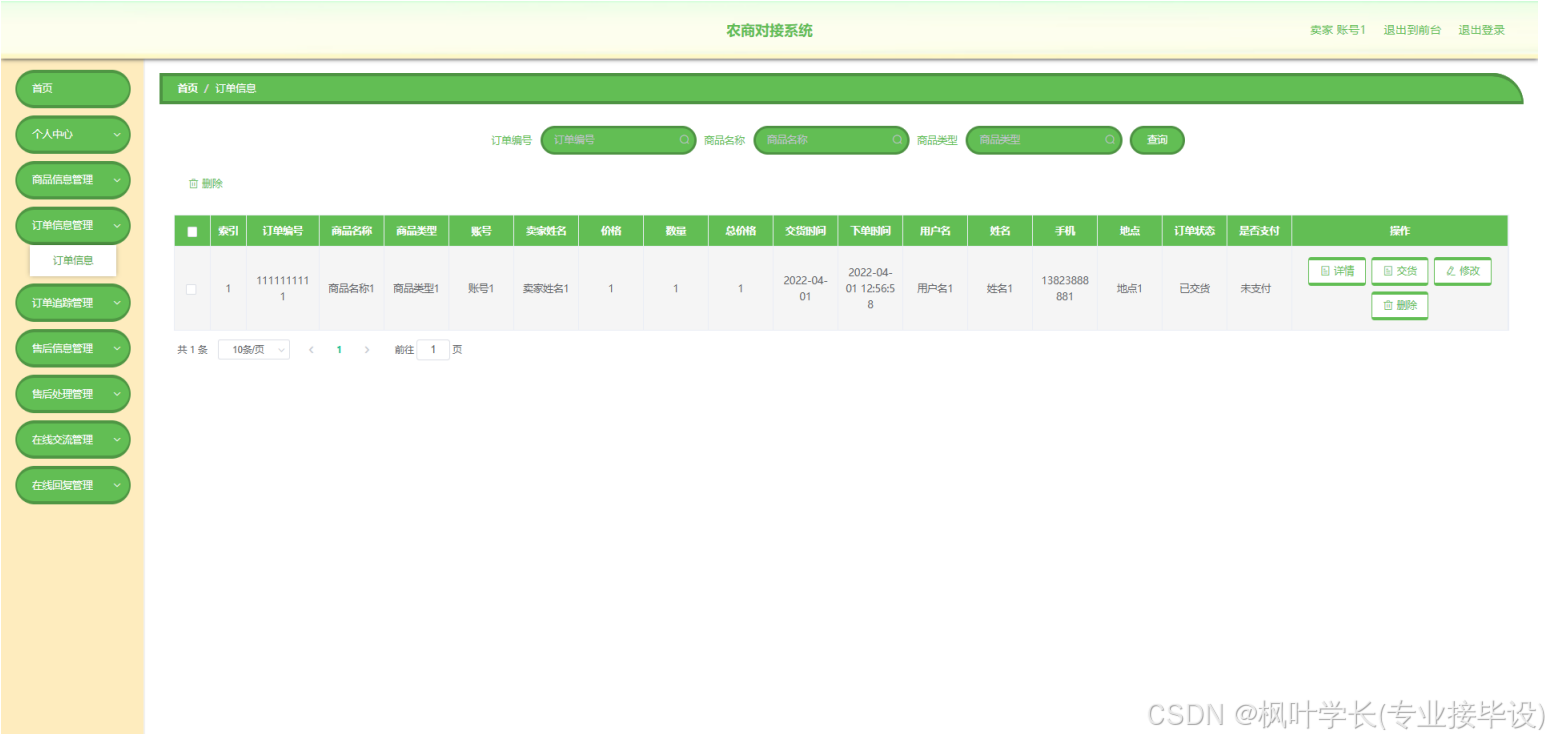Image resolution: width=1549 pixels, height=741 pixels.
Task: Click the 修改 button for the order
Action: (1463, 271)
